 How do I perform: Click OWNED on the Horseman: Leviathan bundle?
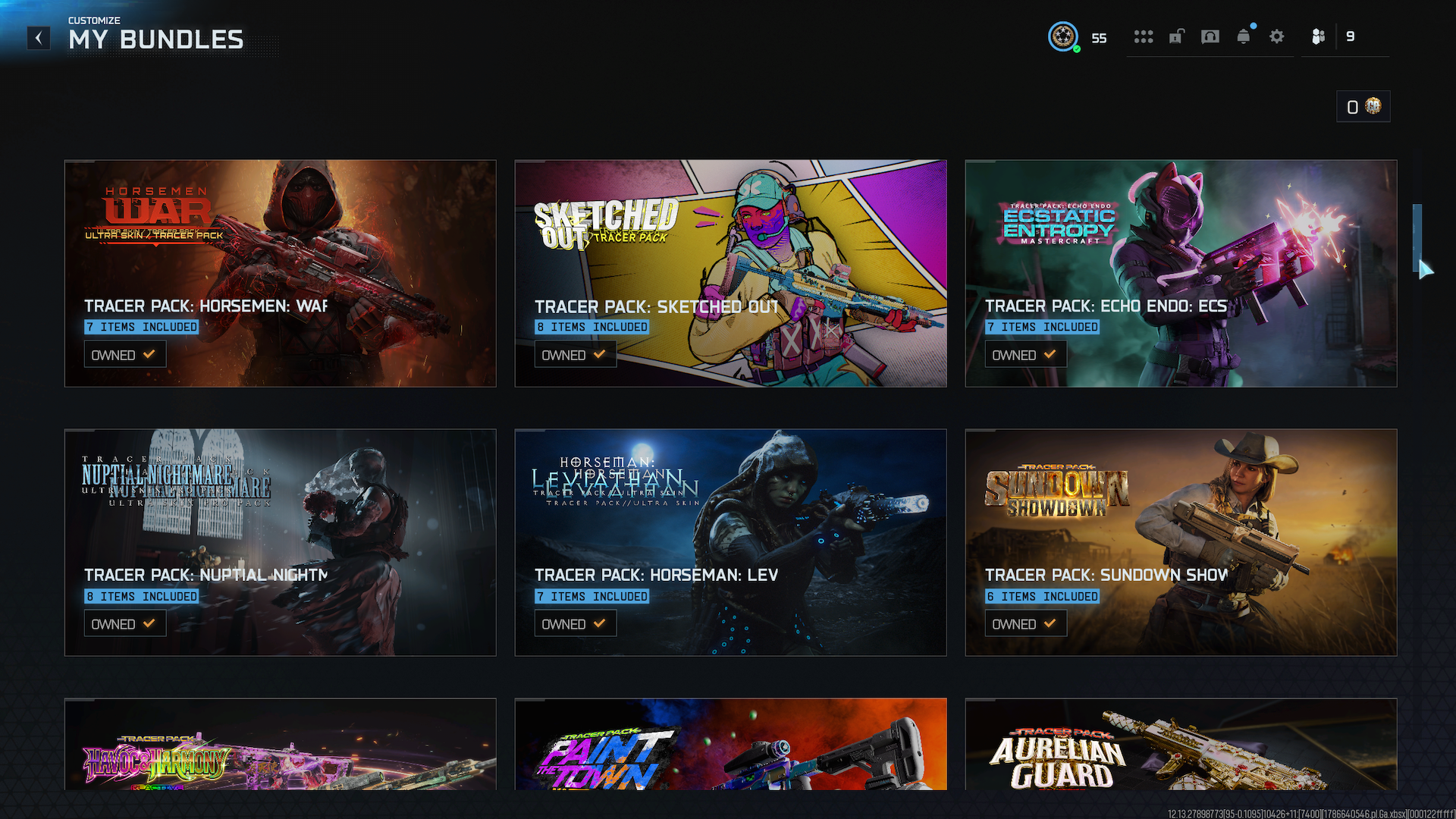coord(576,623)
